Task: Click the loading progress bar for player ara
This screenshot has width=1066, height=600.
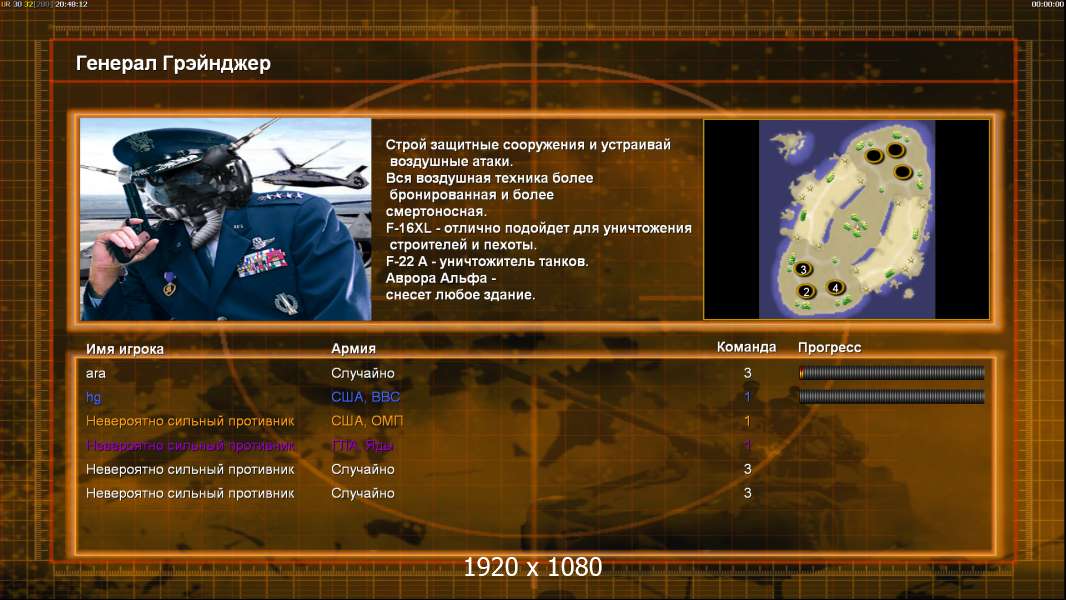Action: [x=891, y=372]
